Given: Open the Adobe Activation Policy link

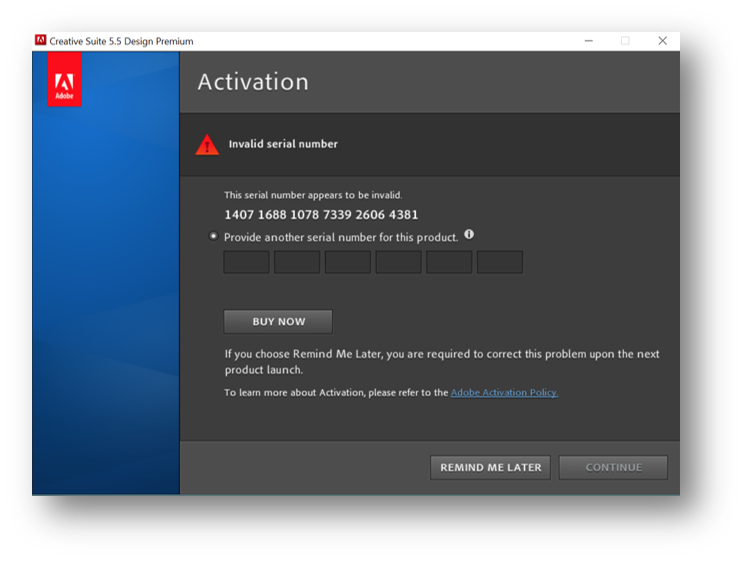Looking at the screenshot, I should tap(504, 392).
